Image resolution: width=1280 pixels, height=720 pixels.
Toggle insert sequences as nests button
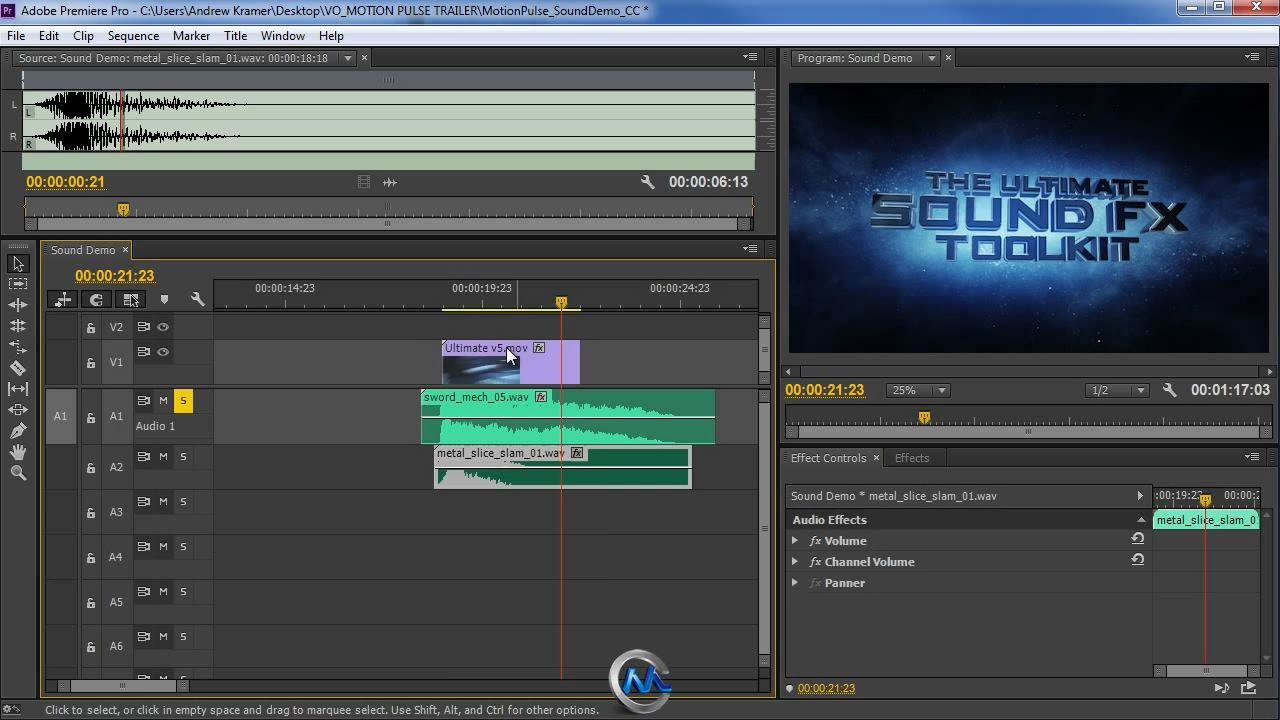[63, 299]
